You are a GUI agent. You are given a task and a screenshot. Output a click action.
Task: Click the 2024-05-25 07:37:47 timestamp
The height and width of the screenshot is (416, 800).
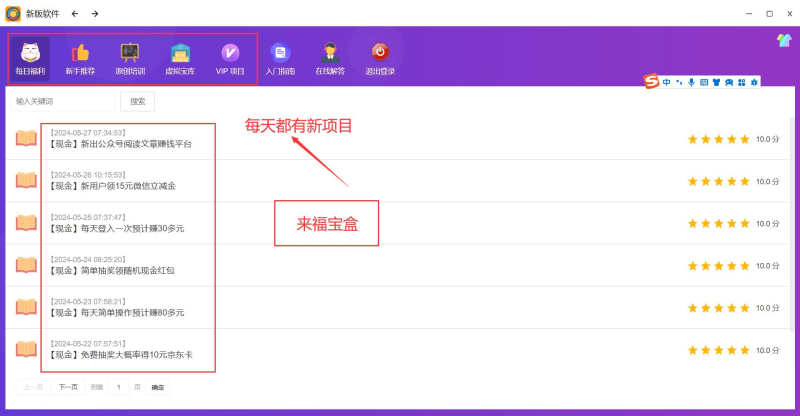pyautogui.click(x=87, y=217)
